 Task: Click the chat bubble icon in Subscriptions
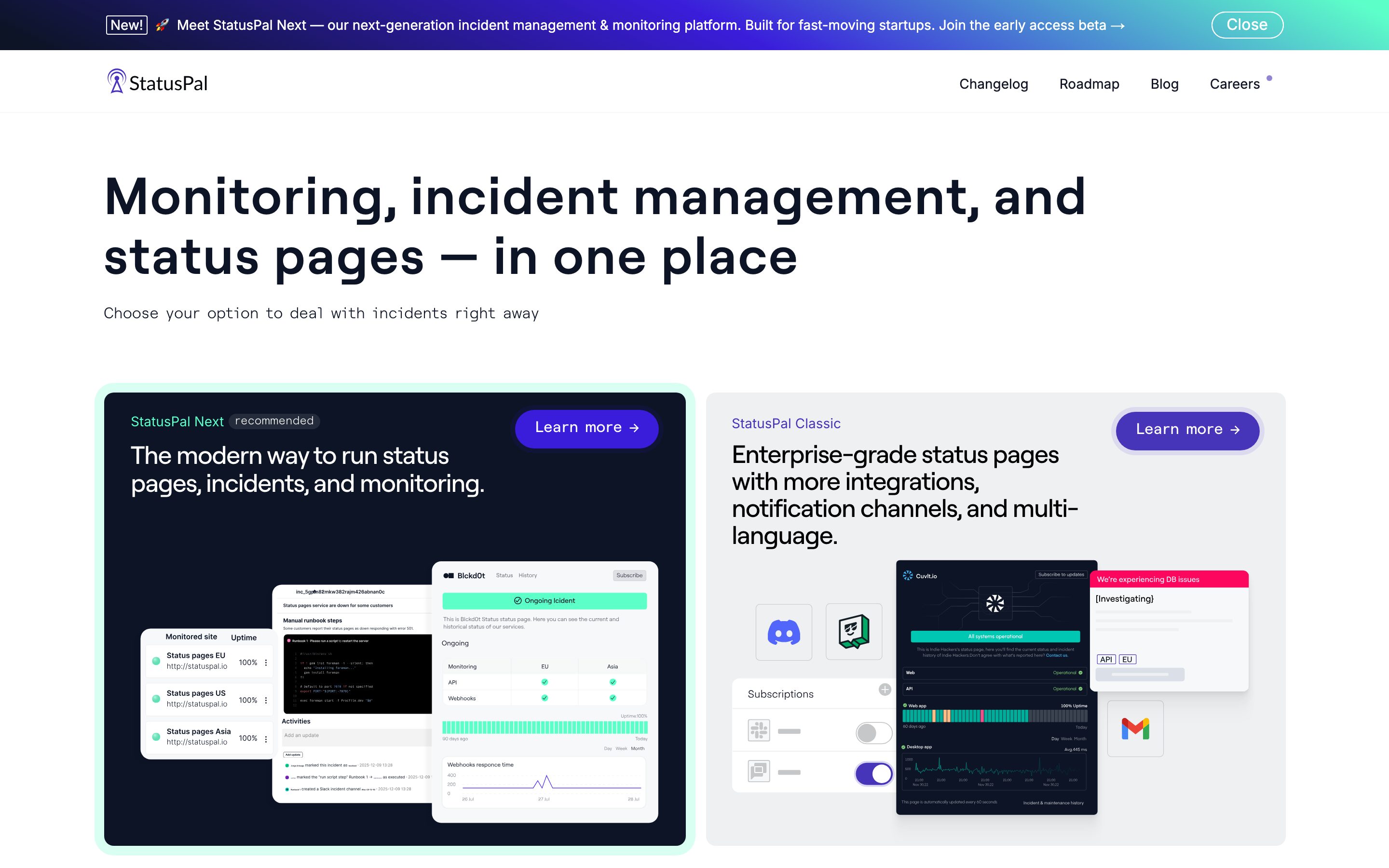coord(758,771)
